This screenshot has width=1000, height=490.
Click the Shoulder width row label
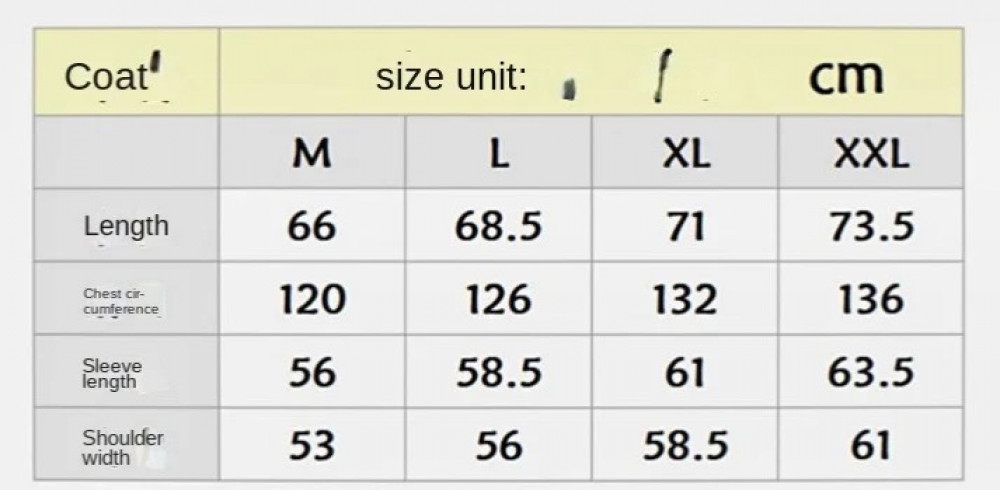tap(122, 447)
